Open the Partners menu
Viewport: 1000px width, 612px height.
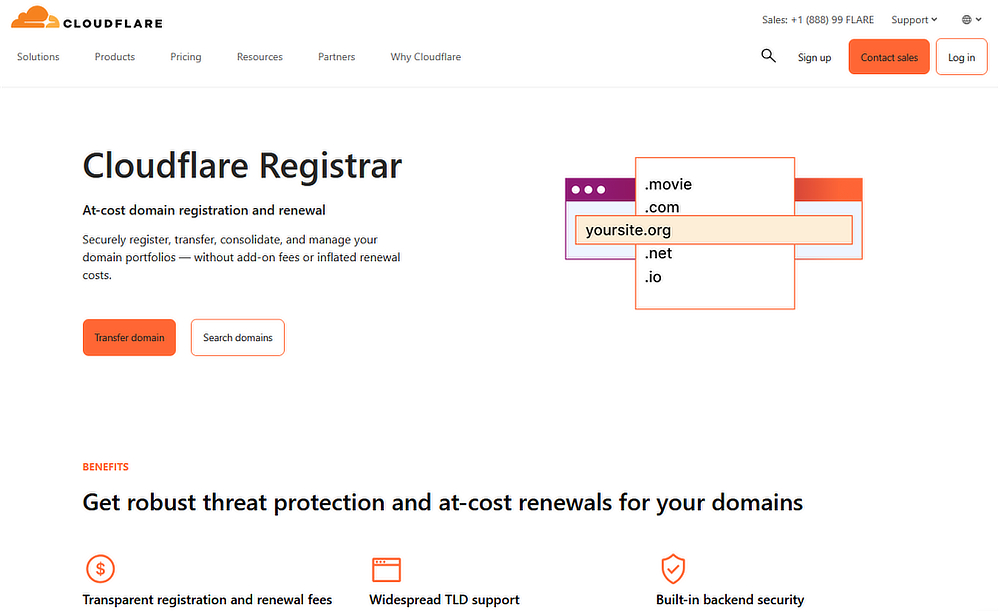coord(337,57)
